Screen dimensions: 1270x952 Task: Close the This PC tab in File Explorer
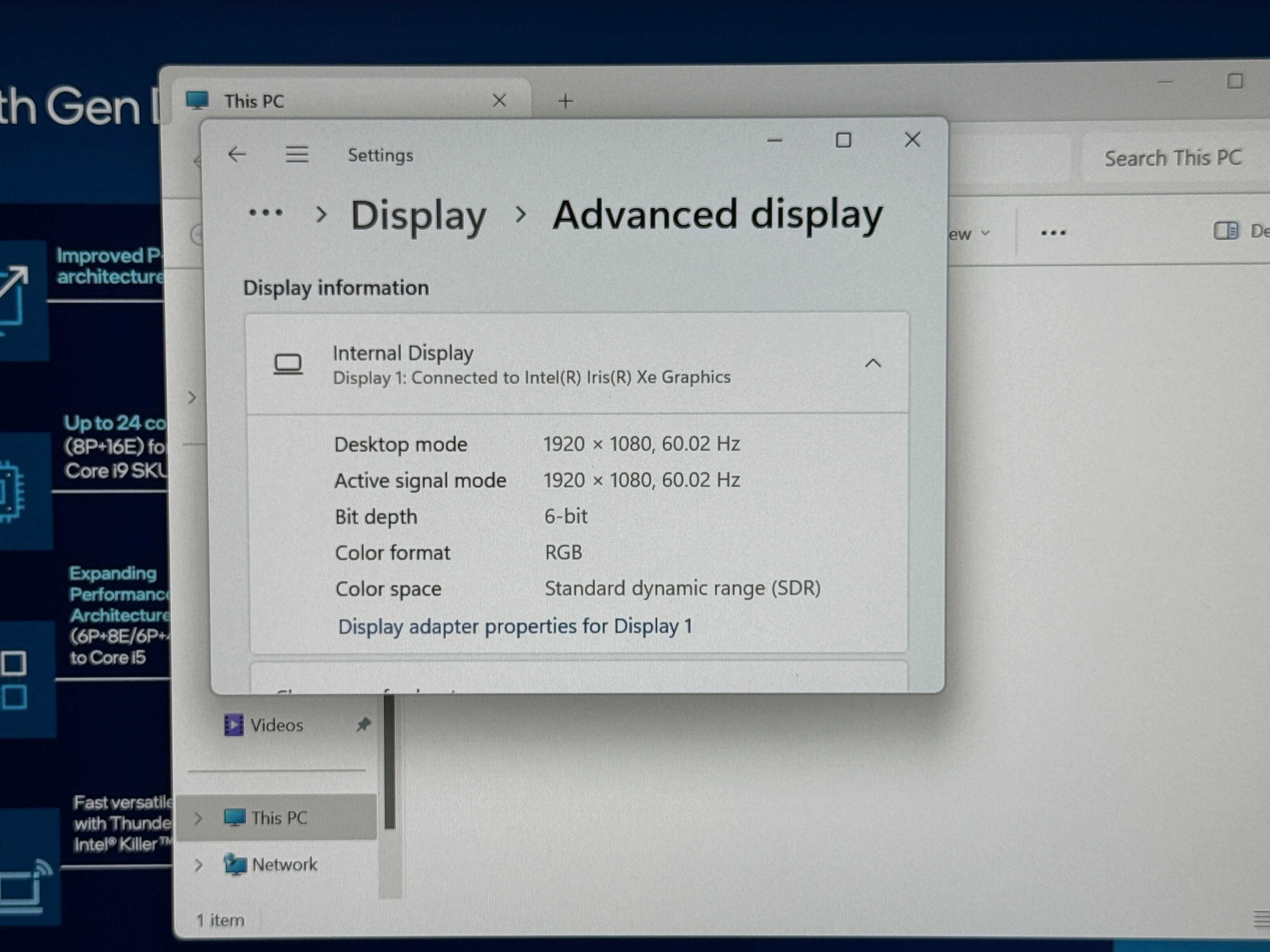pyautogui.click(x=500, y=101)
